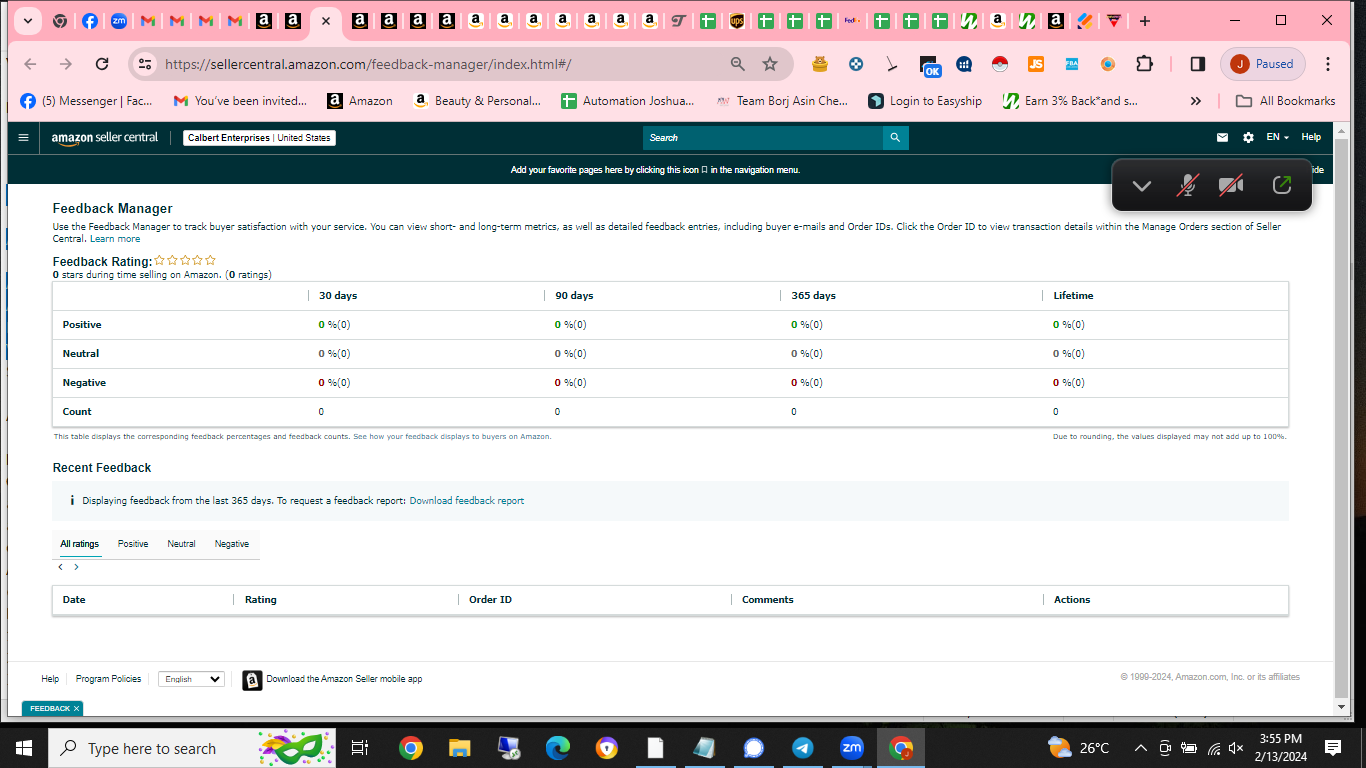Turn on the camera in meeting overlay
This screenshot has width=1366, height=768.
pos(1231,185)
